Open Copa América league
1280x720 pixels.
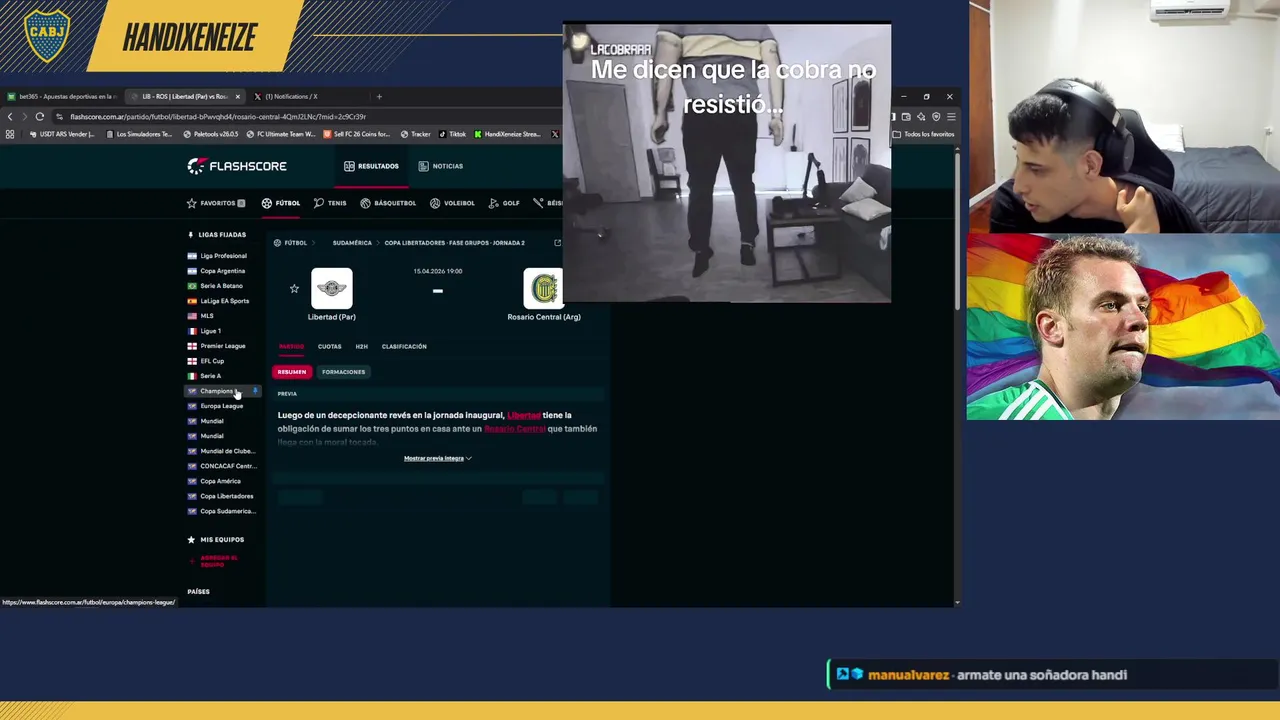pos(214,481)
